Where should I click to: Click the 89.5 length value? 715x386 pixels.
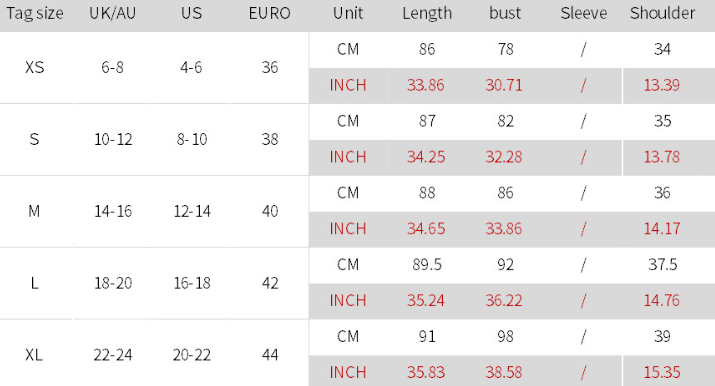pos(427,264)
